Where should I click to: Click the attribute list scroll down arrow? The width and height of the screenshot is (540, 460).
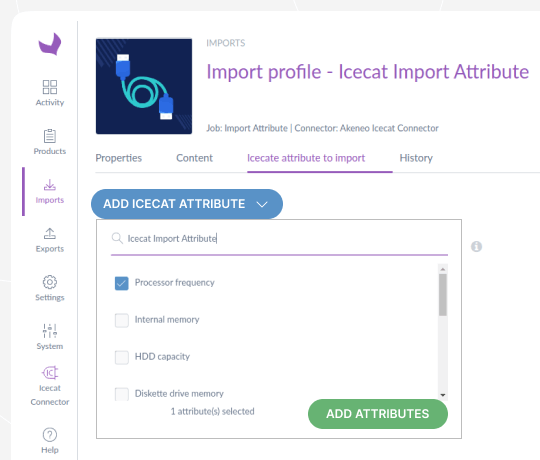tap(443, 395)
